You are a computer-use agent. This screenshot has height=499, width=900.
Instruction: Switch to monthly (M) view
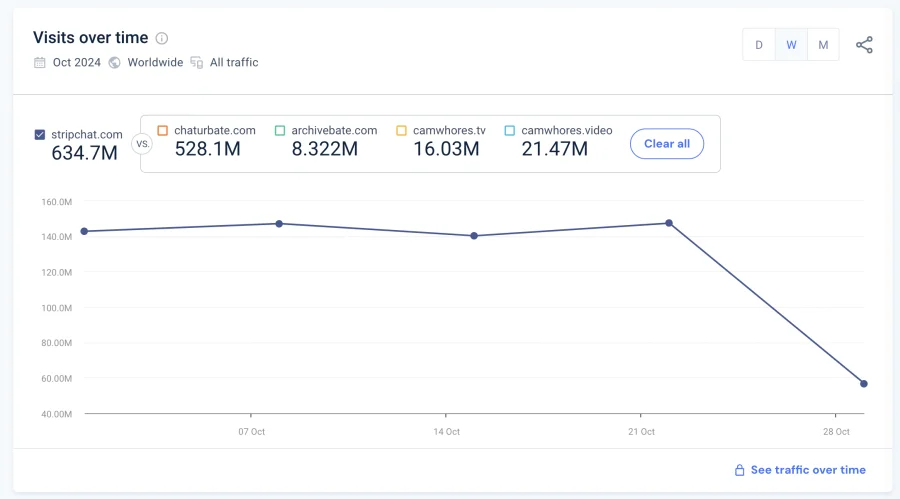pyautogui.click(x=823, y=45)
